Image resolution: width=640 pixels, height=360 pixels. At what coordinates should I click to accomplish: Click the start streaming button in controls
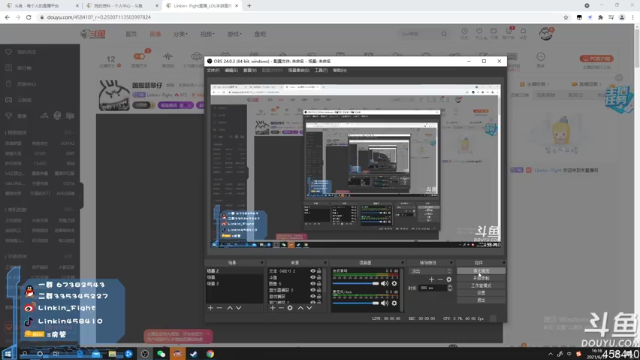(481, 271)
